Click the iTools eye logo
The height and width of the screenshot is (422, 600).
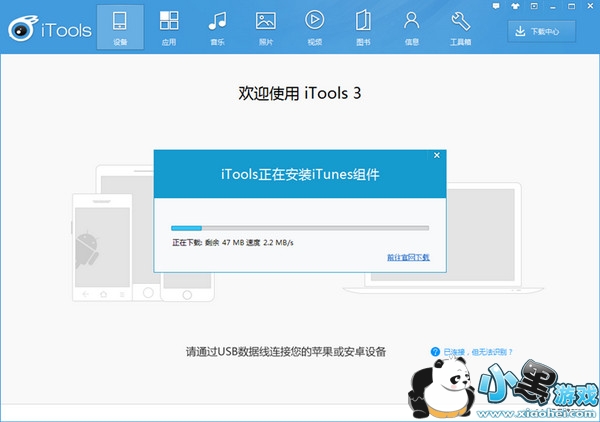pyautogui.click(x=23, y=28)
